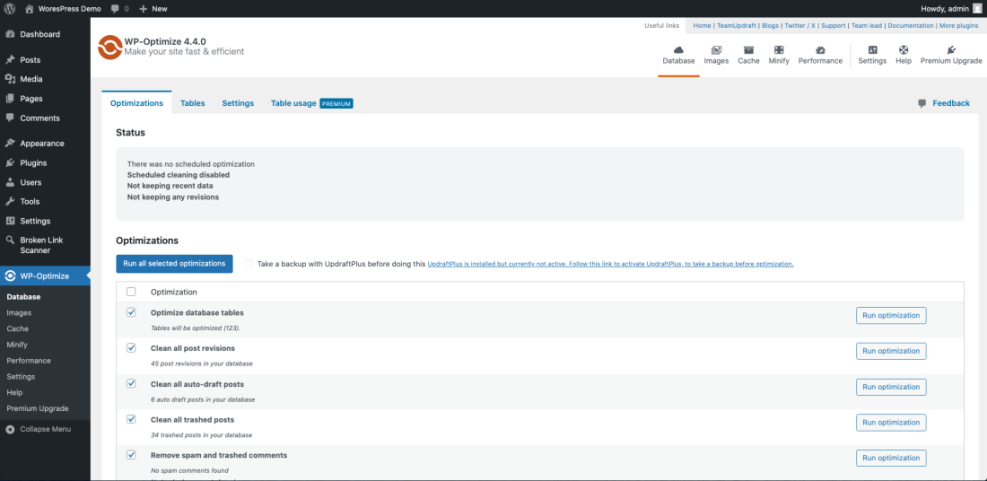Run optimization for post revisions

pyautogui.click(x=891, y=351)
